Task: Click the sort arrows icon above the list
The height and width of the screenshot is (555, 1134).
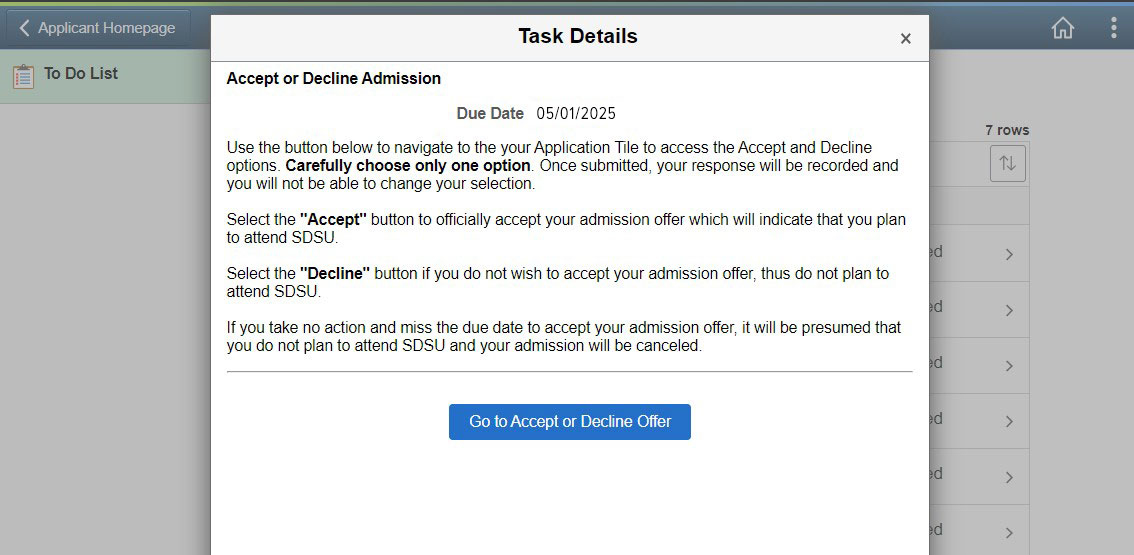Action: (x=1007, y=164)
